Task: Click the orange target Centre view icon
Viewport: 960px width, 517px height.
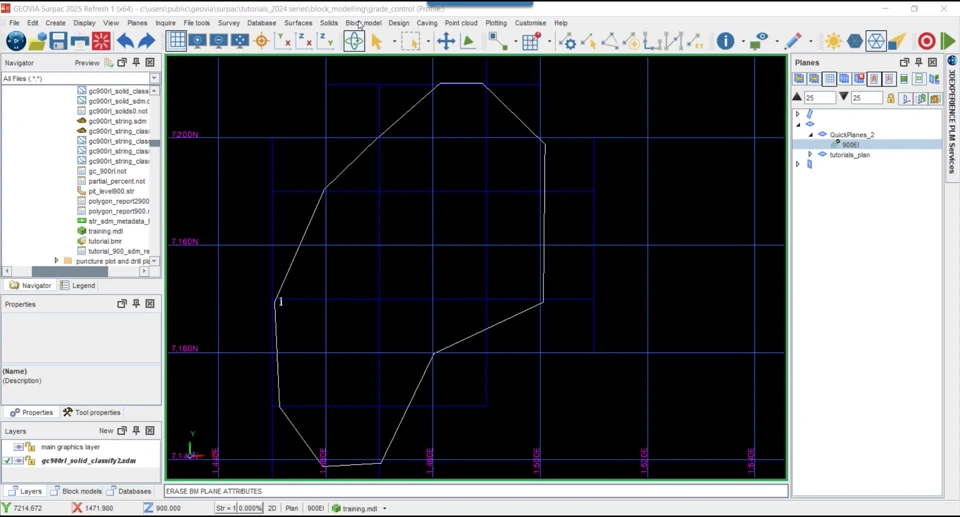Action: click(x=261, y=42)
